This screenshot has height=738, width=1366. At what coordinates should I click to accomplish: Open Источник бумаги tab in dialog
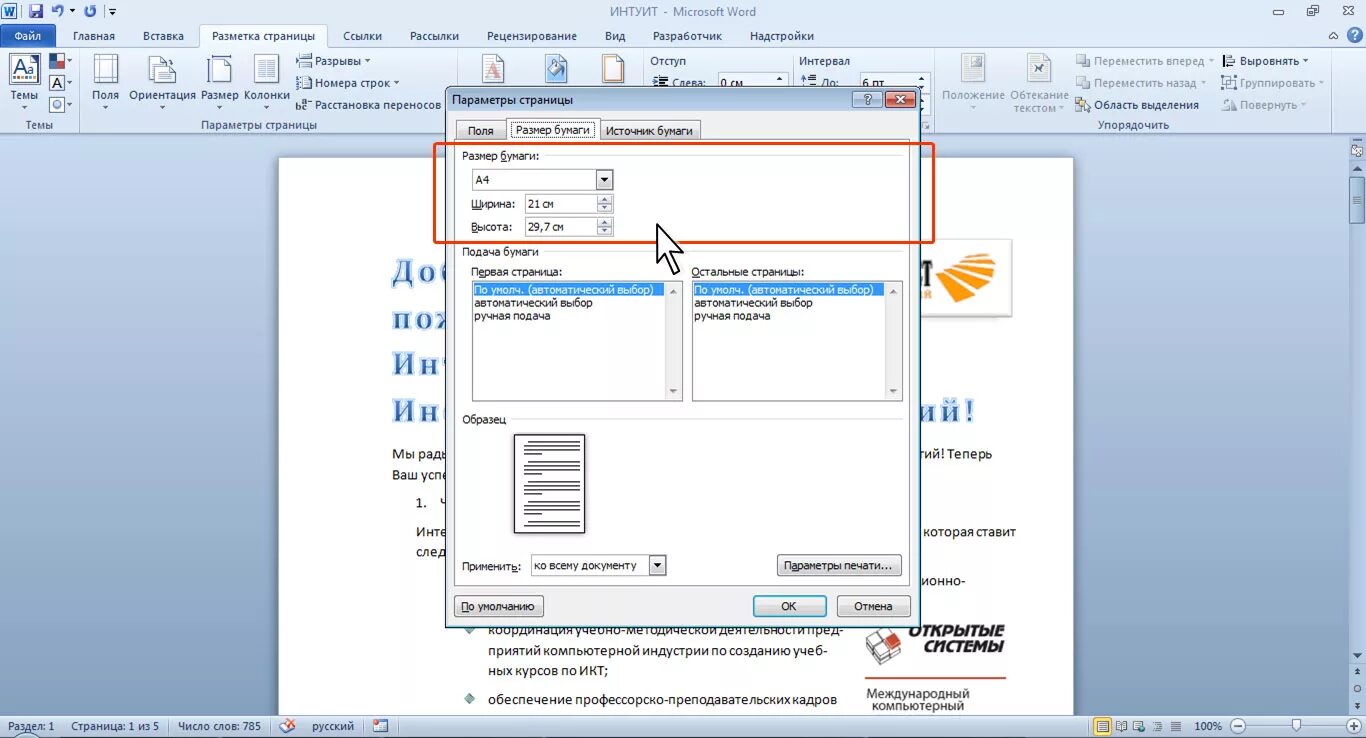[649, 131]
